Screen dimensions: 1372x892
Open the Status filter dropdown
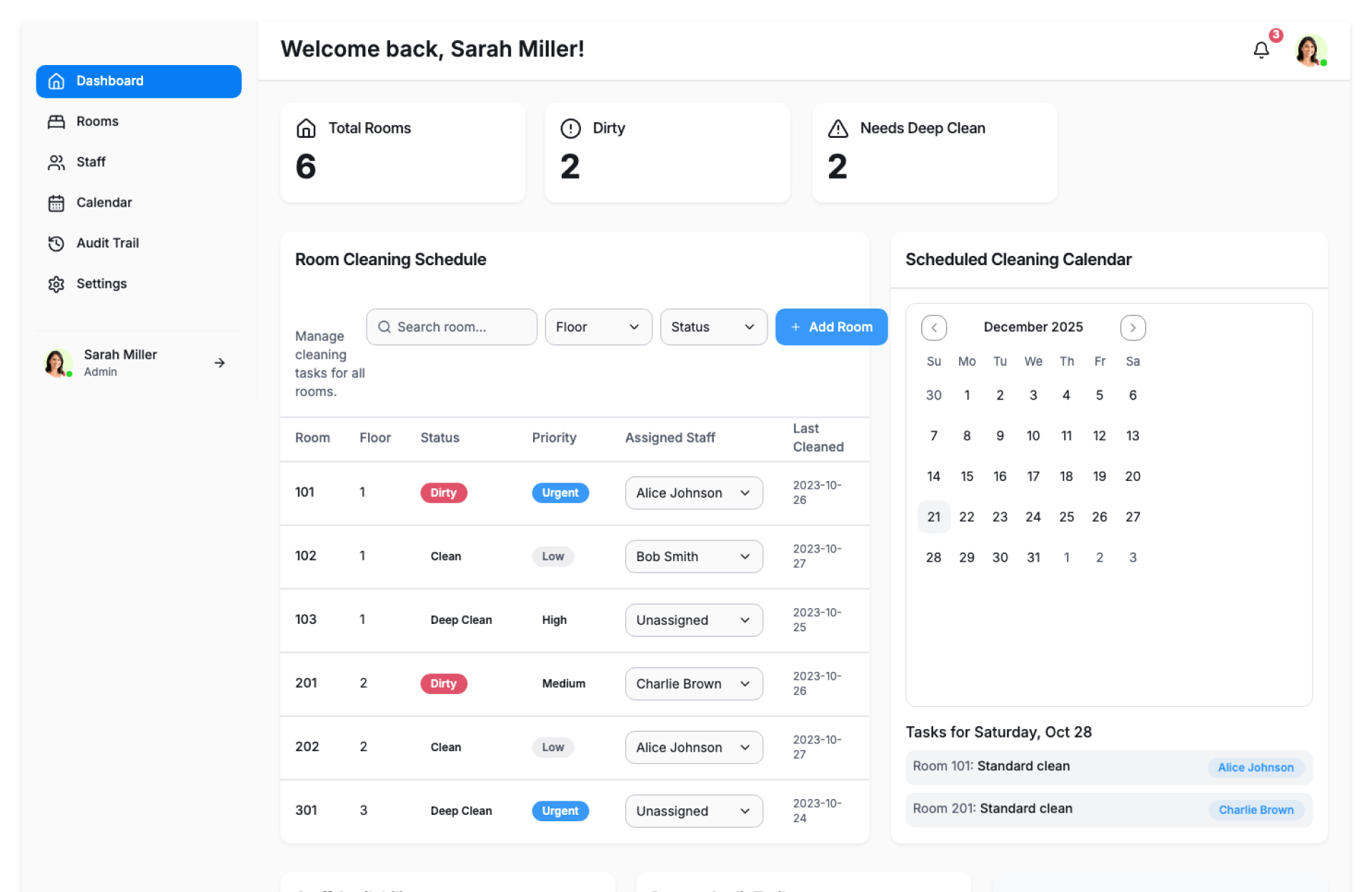712,327
